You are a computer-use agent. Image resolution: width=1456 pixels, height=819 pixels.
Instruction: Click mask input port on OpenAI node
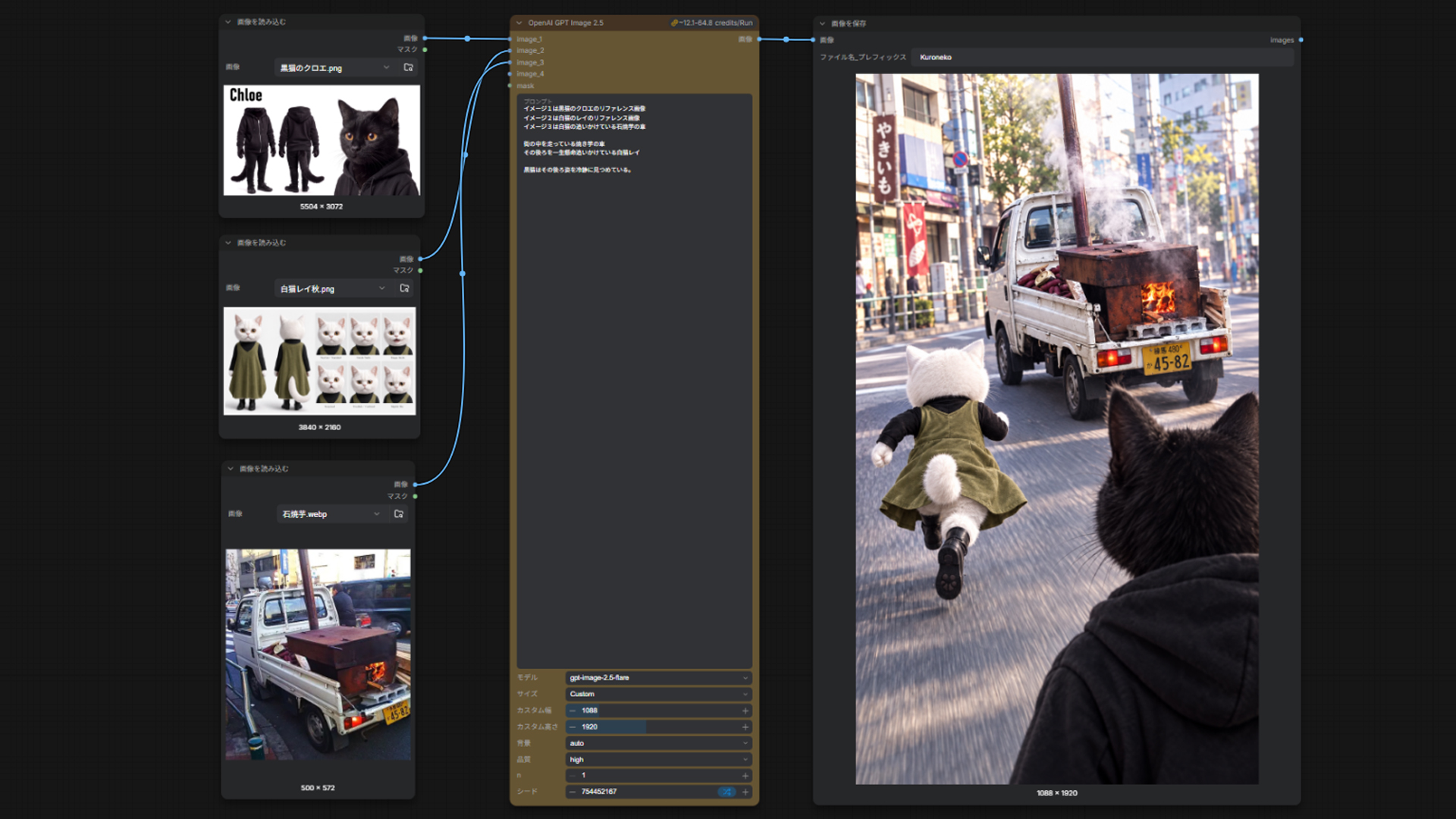pyautogui.click(x=510, y=86)
